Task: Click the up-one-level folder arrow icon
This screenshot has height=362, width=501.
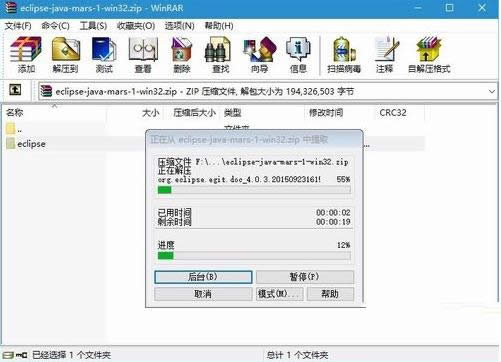Action: (15, 90)
